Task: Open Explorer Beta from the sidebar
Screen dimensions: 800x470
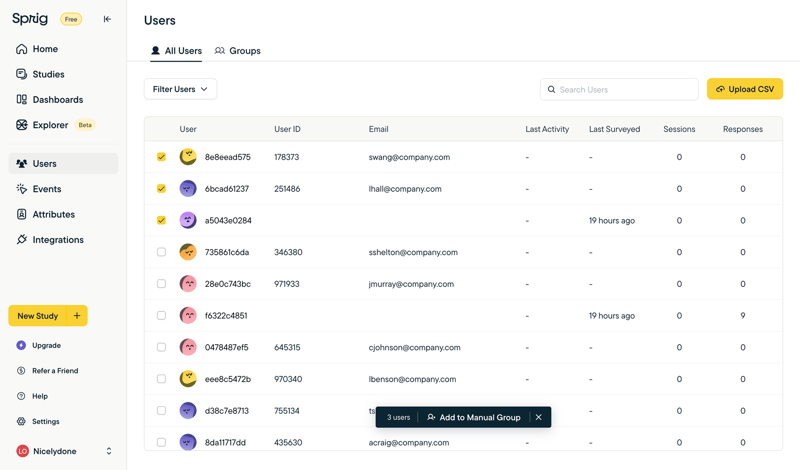Action: click(x=63, y=125)
